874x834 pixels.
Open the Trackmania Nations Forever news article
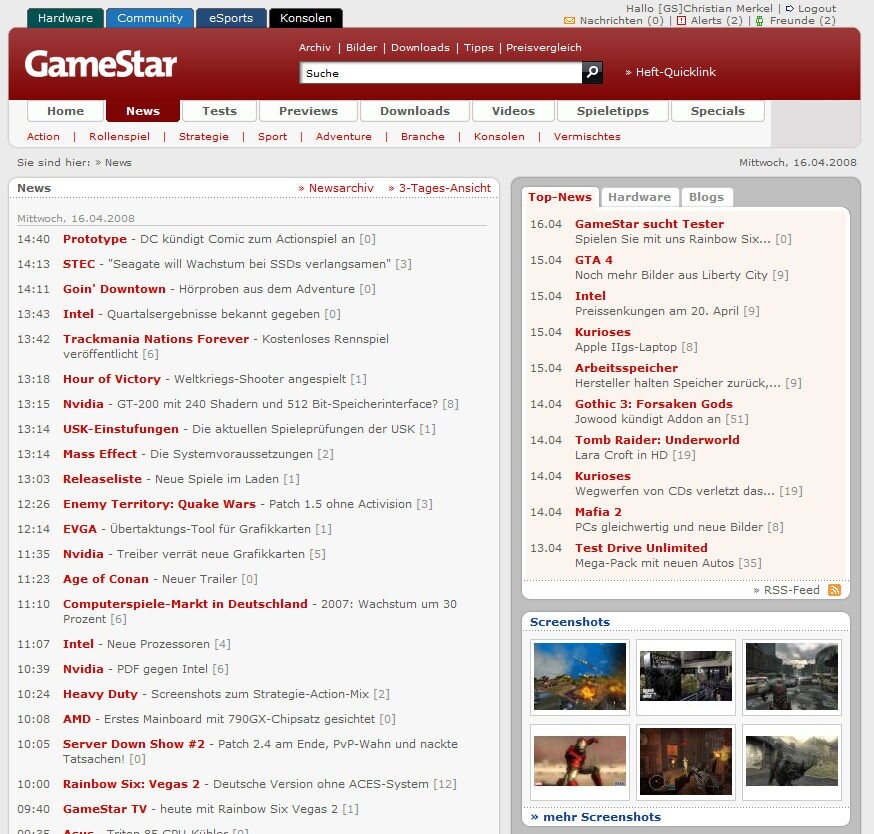click(x=156, y=339)
